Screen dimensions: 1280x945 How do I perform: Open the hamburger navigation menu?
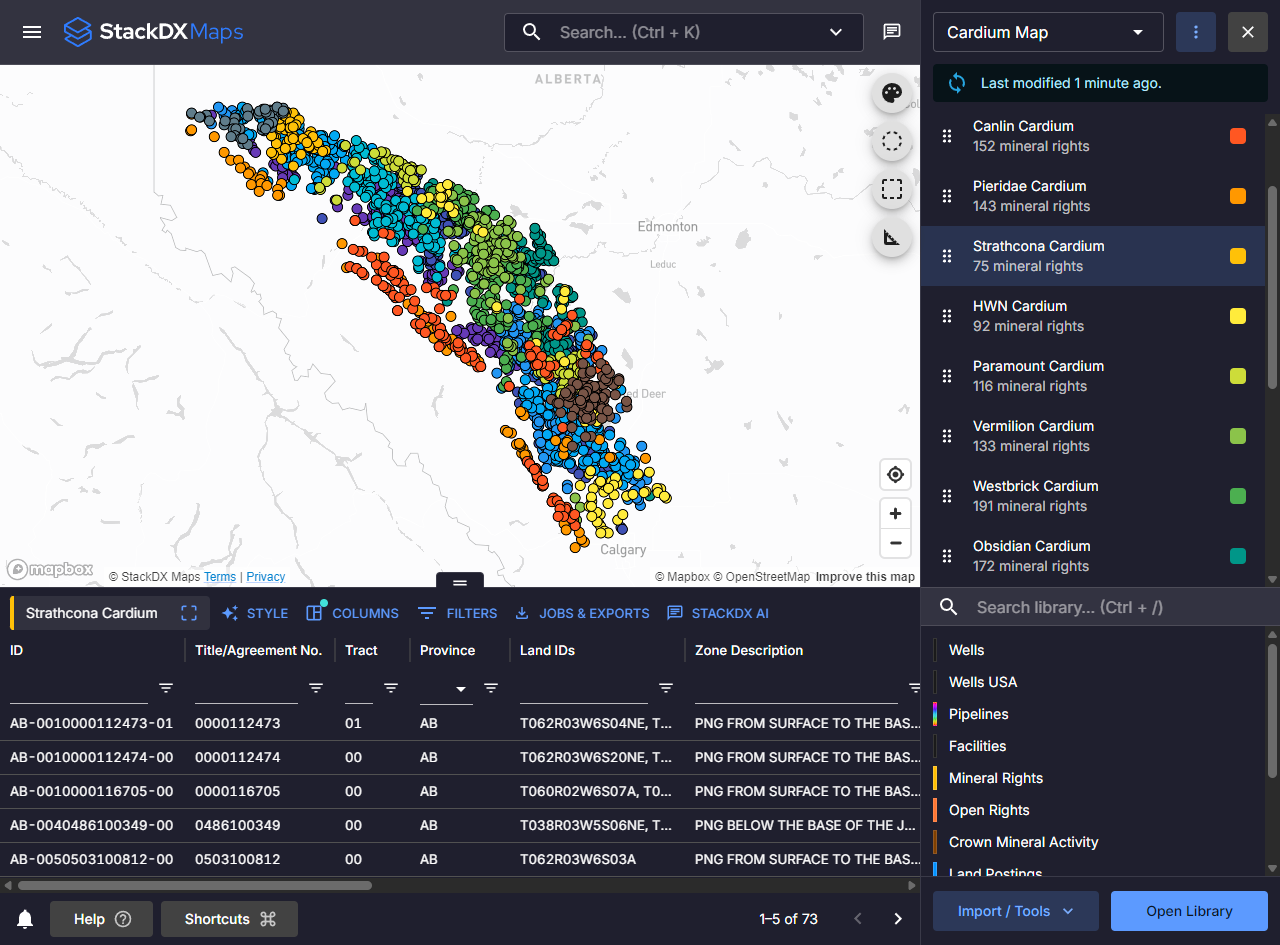(32, 32)
